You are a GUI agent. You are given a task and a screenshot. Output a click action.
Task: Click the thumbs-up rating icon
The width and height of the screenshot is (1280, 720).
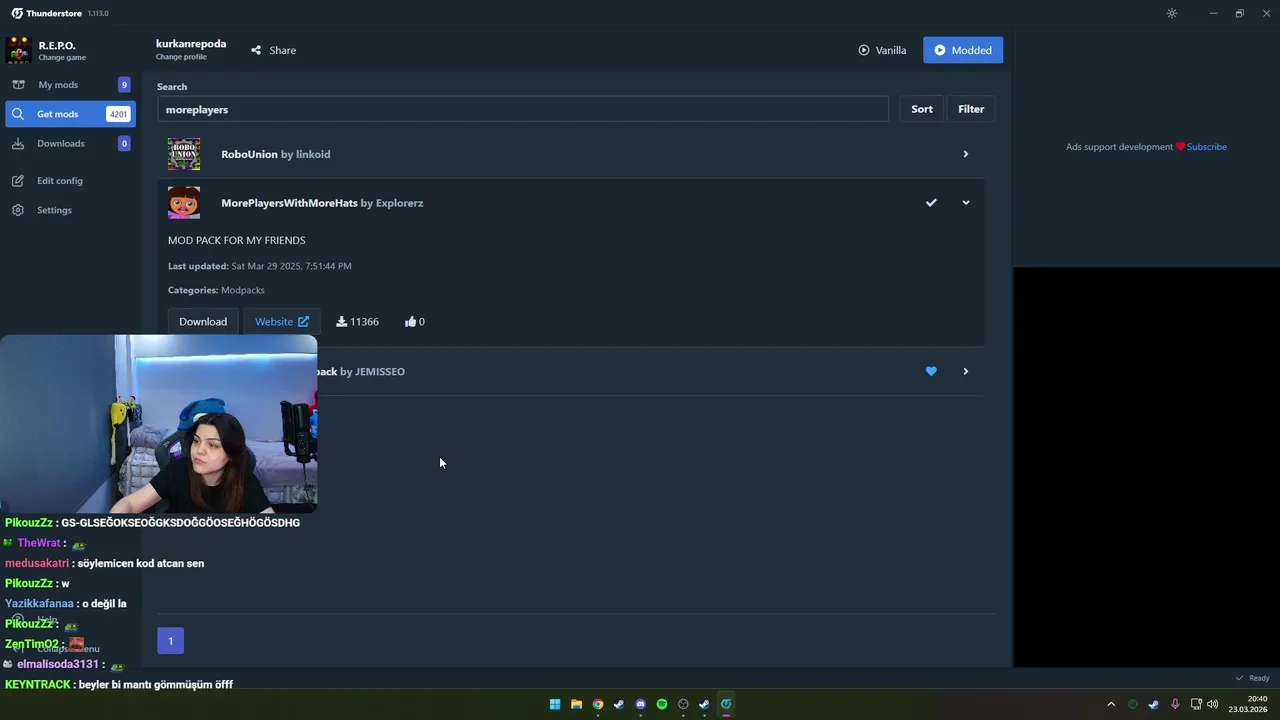pos(410,322)
